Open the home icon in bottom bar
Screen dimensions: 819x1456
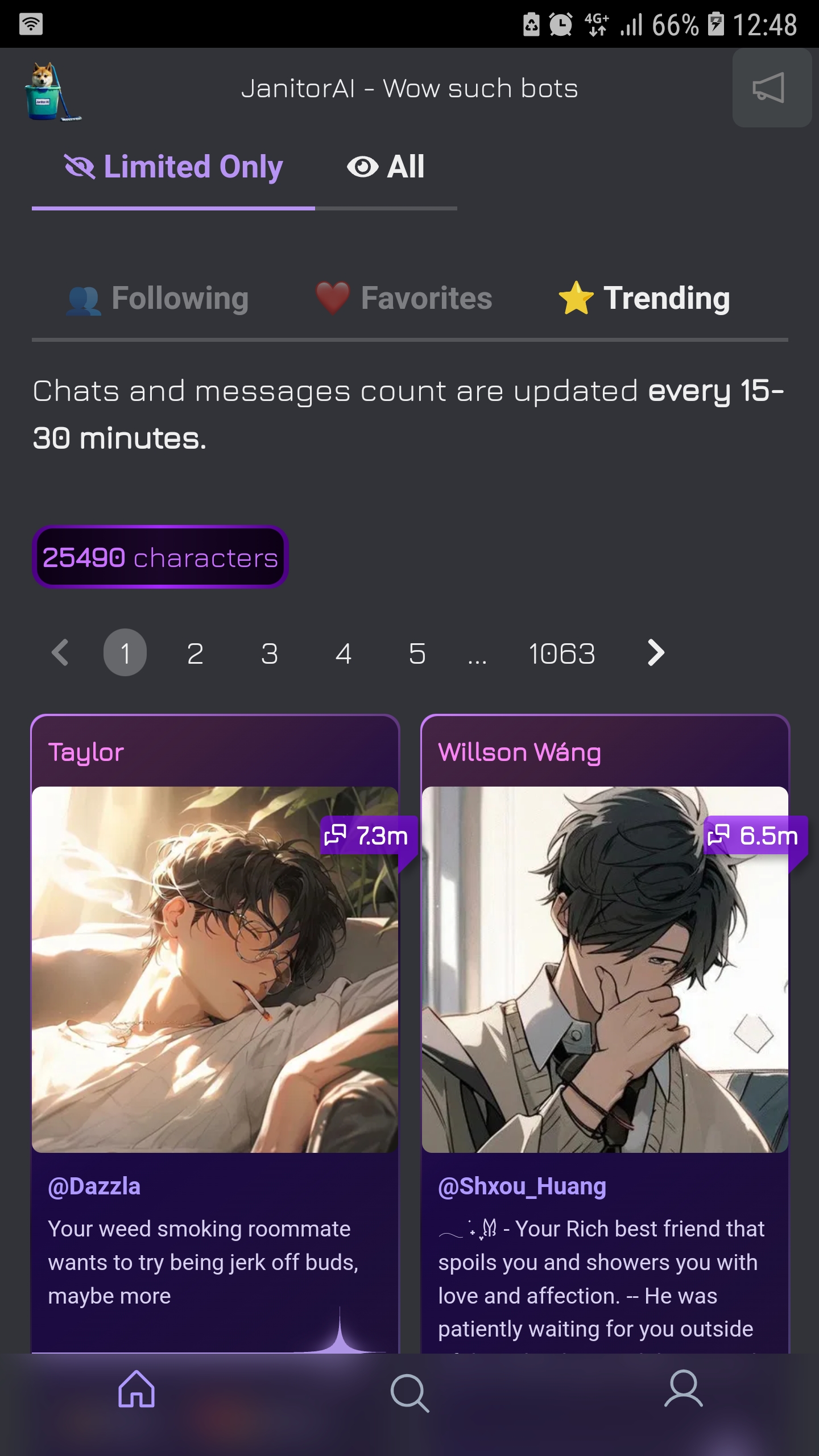(x=136, y=1389)
